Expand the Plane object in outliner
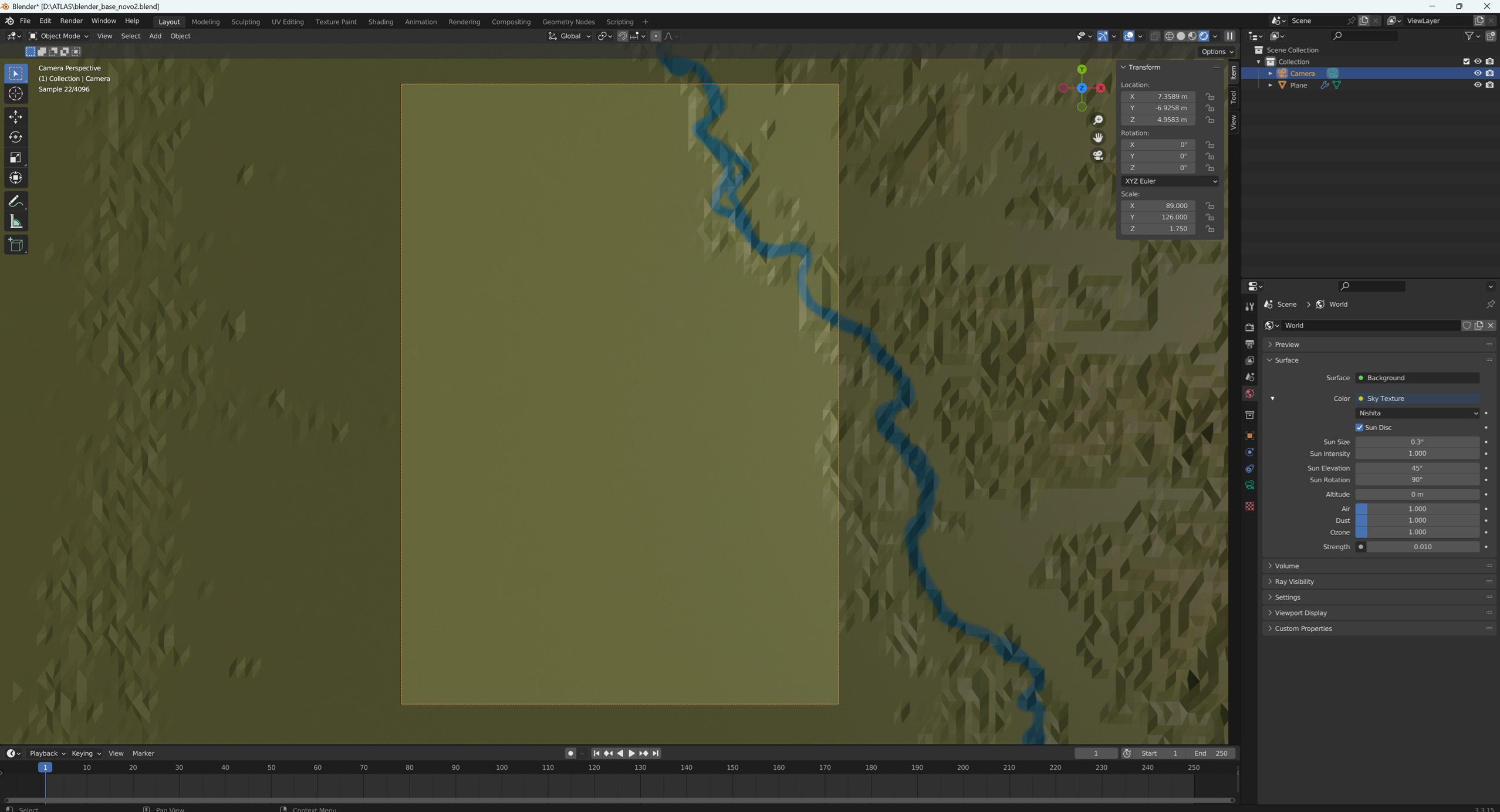Viewport: 1500px width, 812px height. point(1270,85)
